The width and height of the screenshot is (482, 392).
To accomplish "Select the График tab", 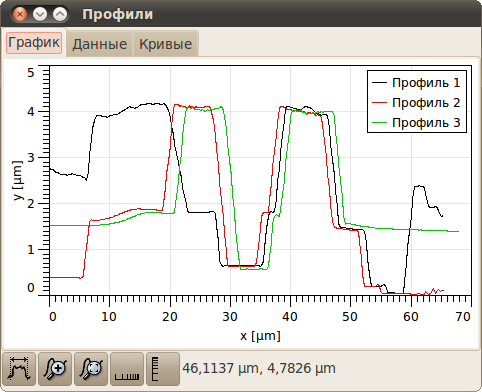I will tap(34, 43).
